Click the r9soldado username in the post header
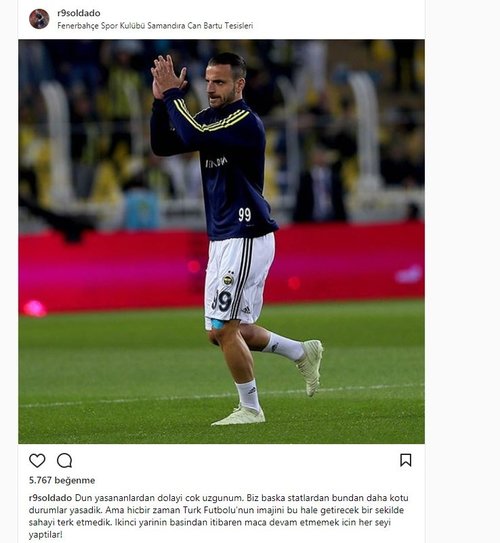This screenshot has height=543, width=500. pos(79,13)
